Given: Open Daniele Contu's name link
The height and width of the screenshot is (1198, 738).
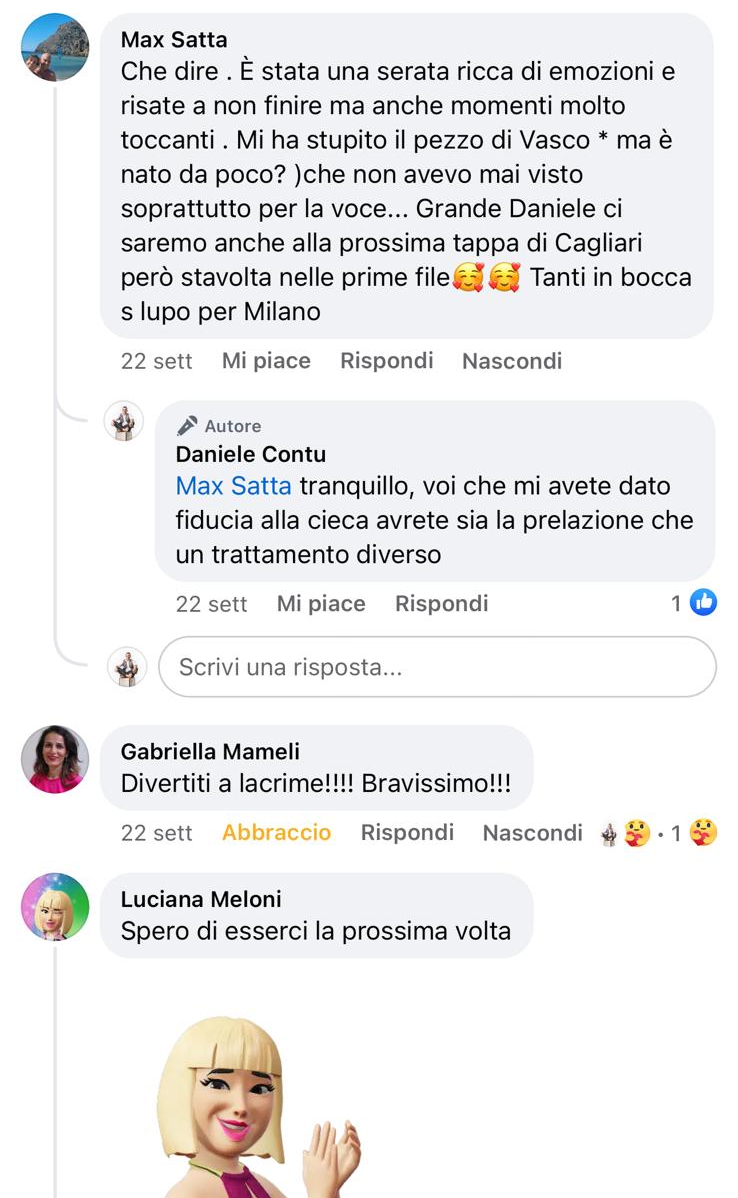Looking at the screenshot, I should click(x=251, y=454).
